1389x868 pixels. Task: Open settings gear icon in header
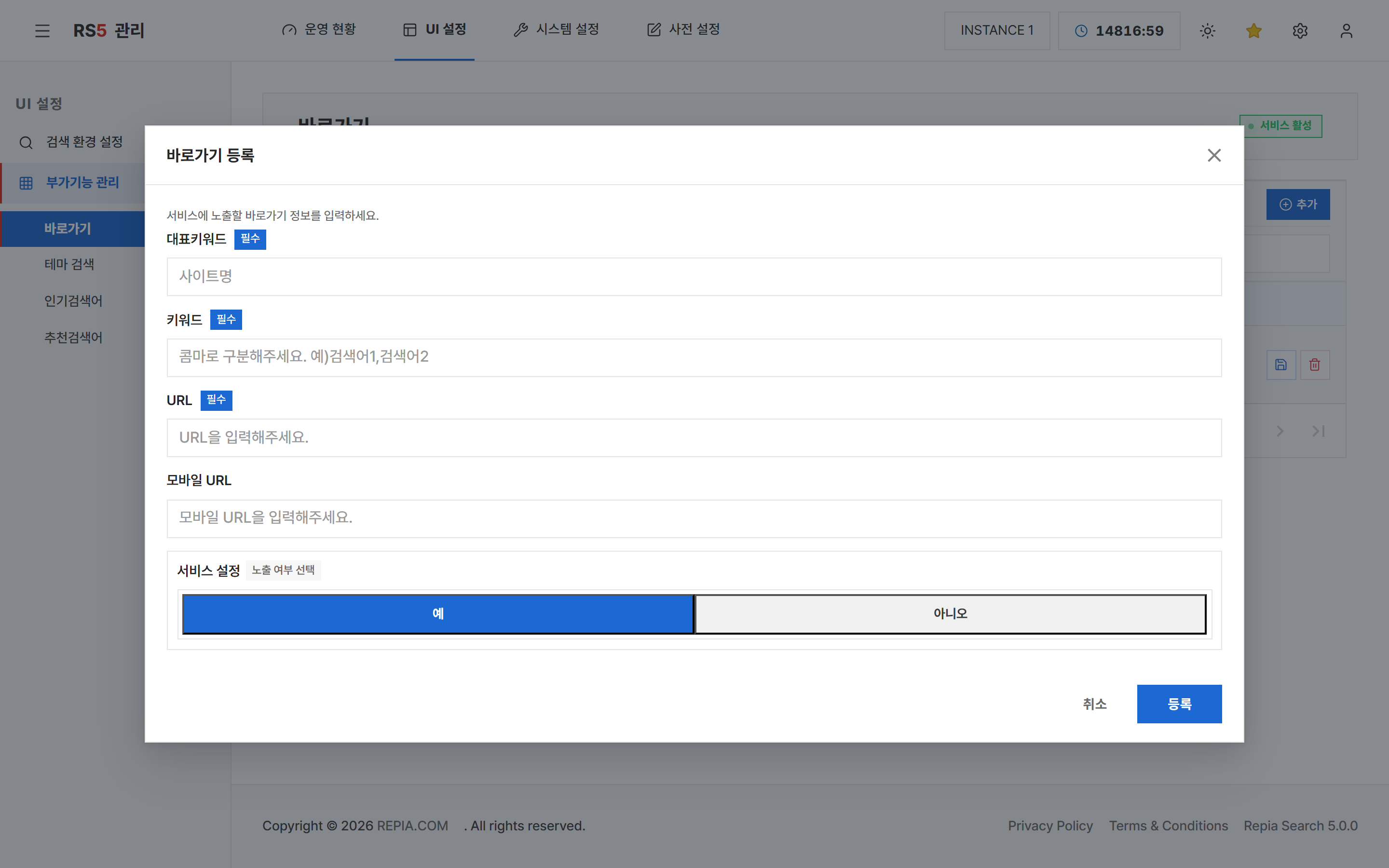point(1300,30)
